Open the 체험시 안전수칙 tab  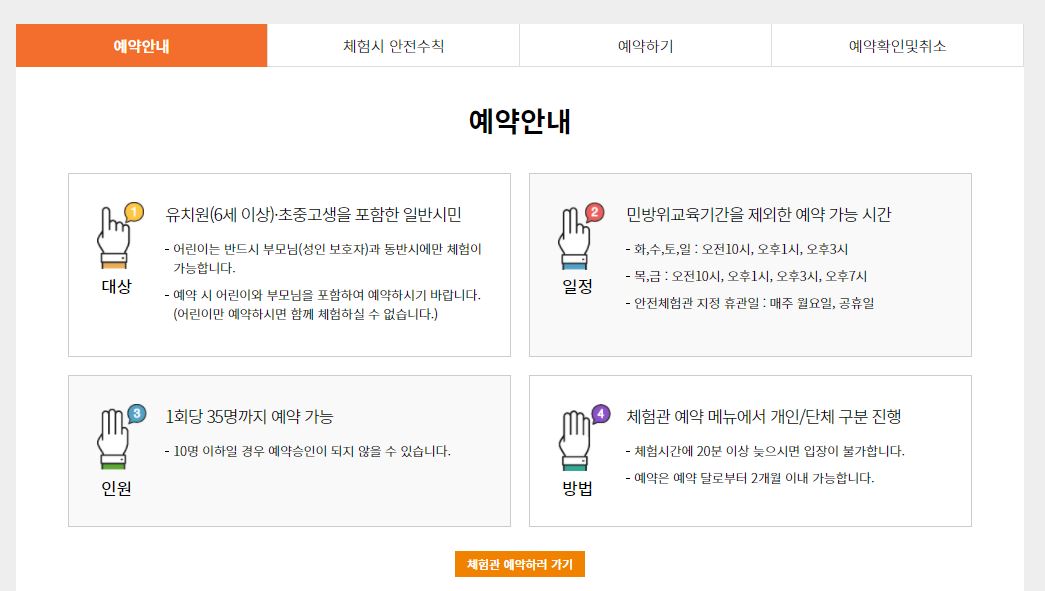pos(393,45)
